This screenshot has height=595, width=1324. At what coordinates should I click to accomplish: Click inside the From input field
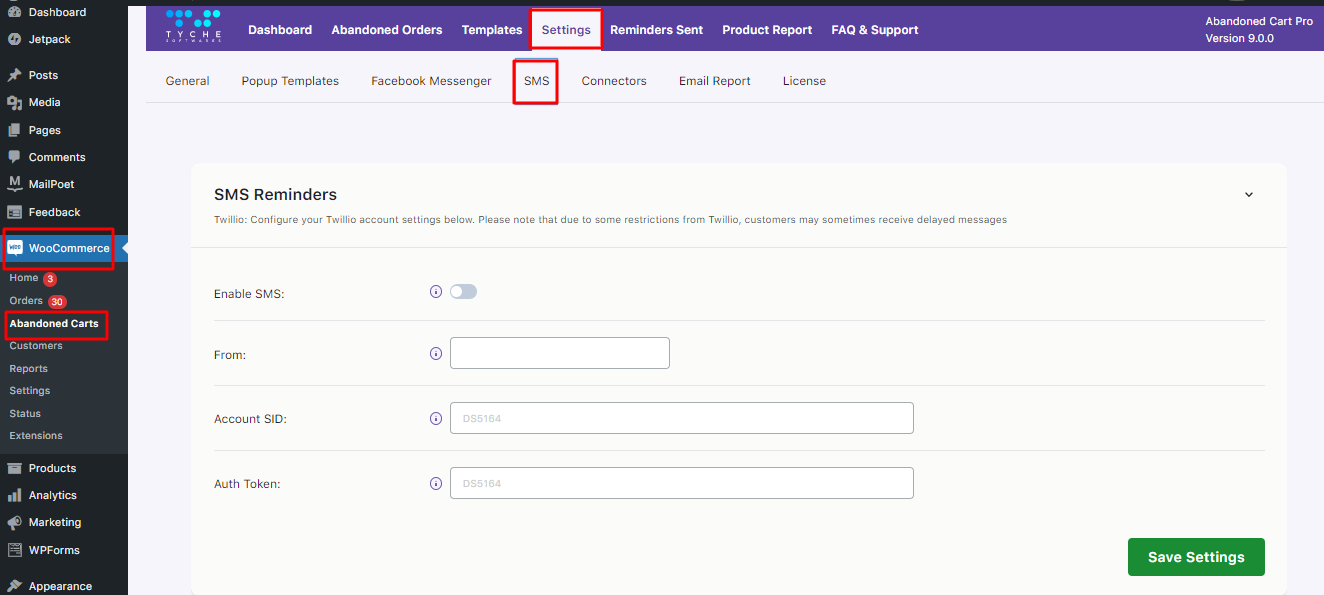coord(560,353)
